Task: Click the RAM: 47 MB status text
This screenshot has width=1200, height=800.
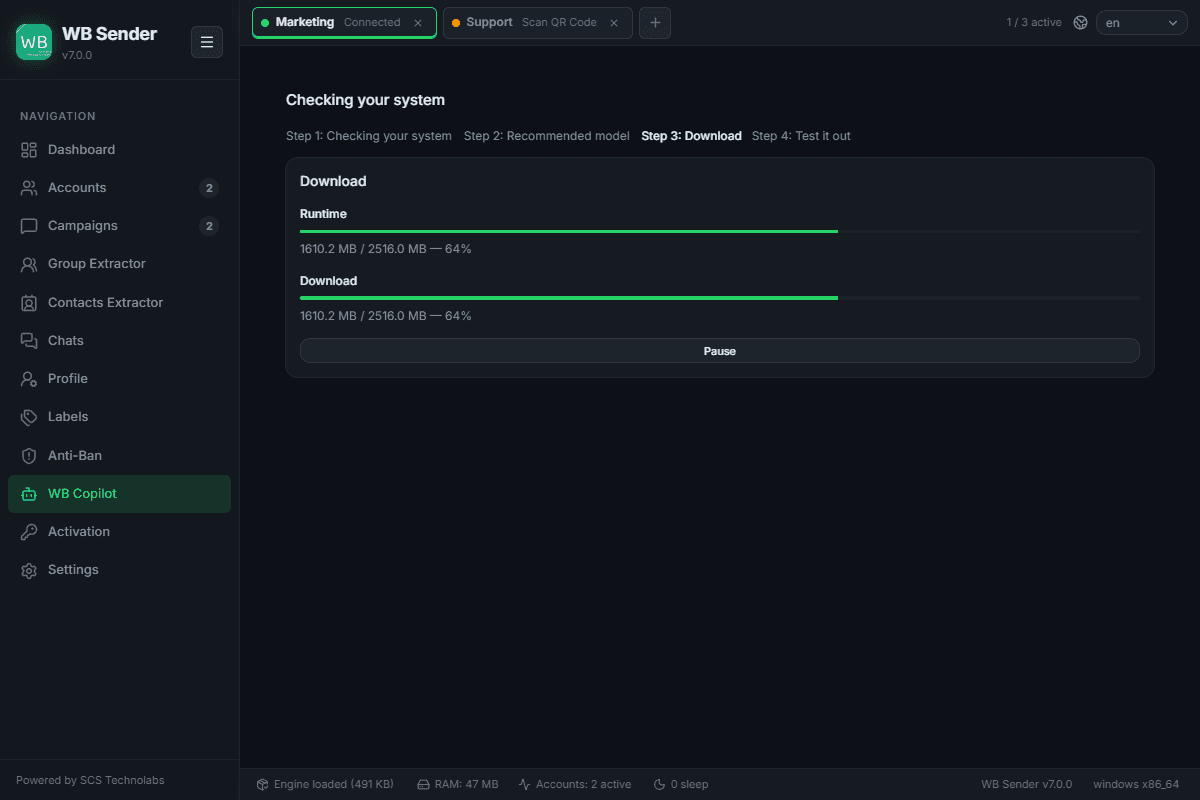Action: pyautogui.click(x=466, y=785)
